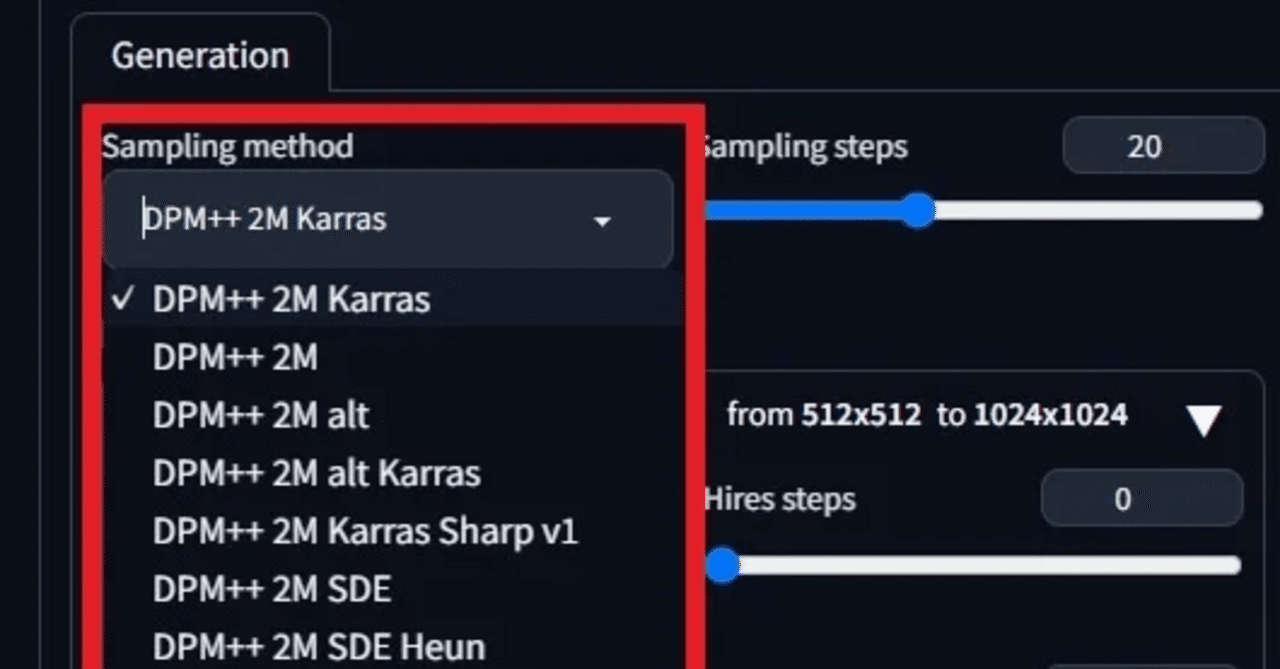The image size is (1280, 669).
Task: Click the Sampling steps value field
Action: pos(1161,146)
